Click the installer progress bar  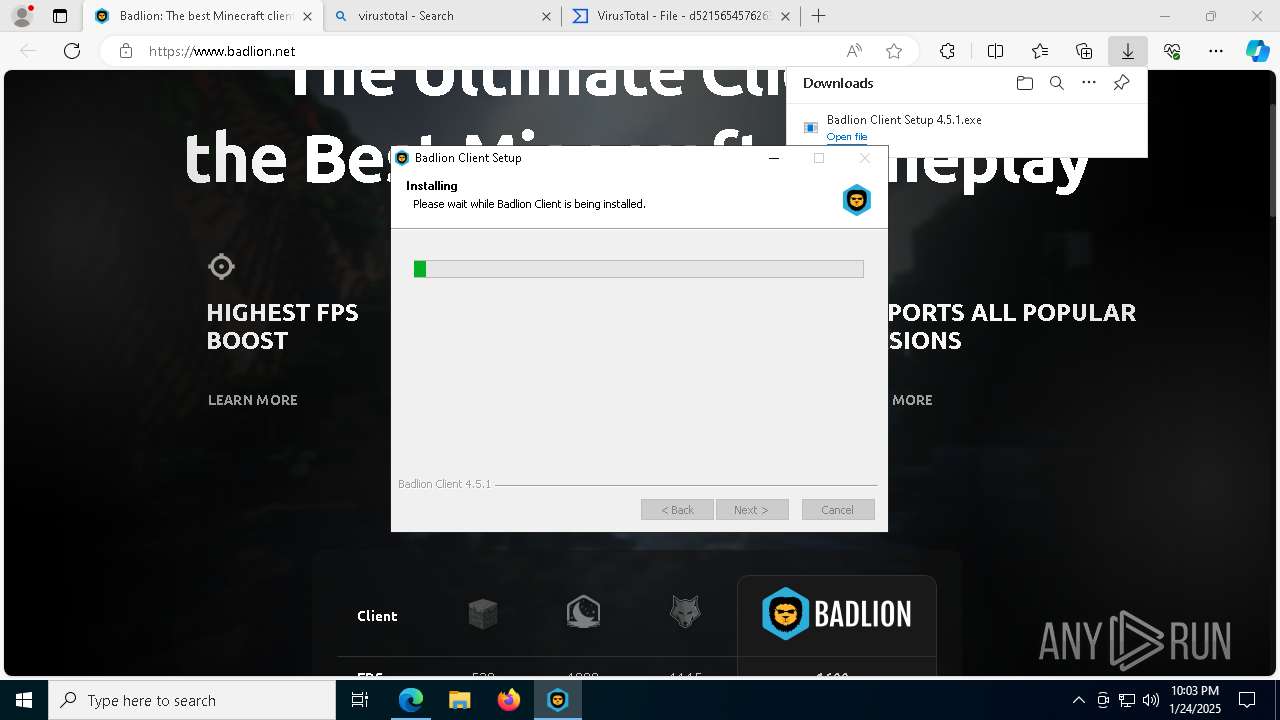click(639, 269)
